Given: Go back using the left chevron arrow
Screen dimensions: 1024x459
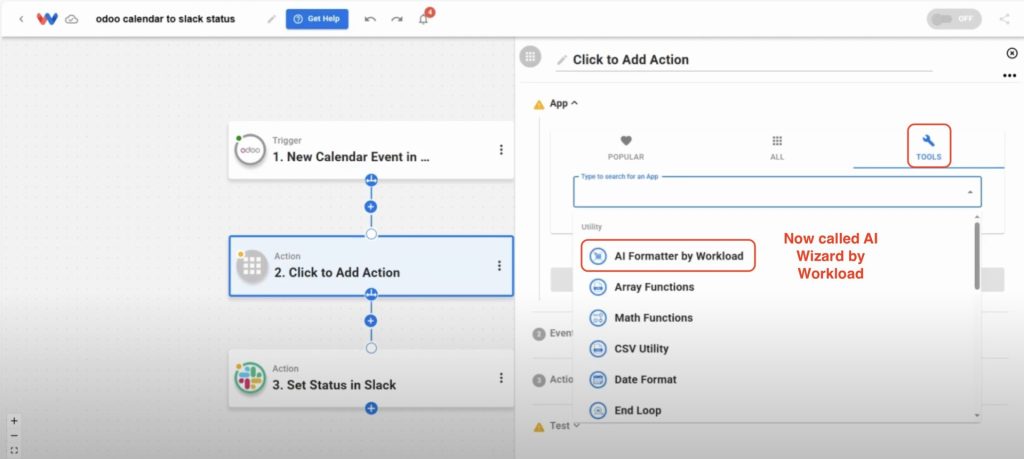Looking at the screenshot, I should pyautogui.click(x=21, y=19).
